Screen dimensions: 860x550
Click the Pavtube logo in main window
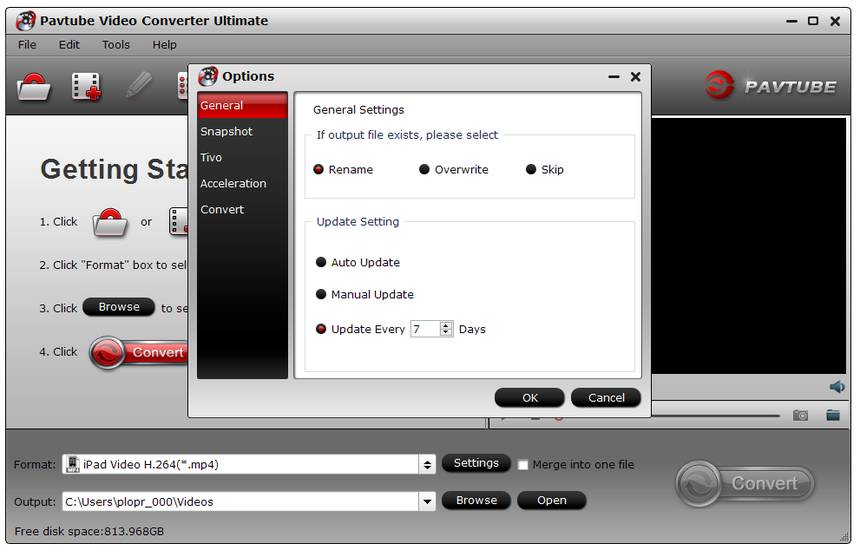[770, 86]
